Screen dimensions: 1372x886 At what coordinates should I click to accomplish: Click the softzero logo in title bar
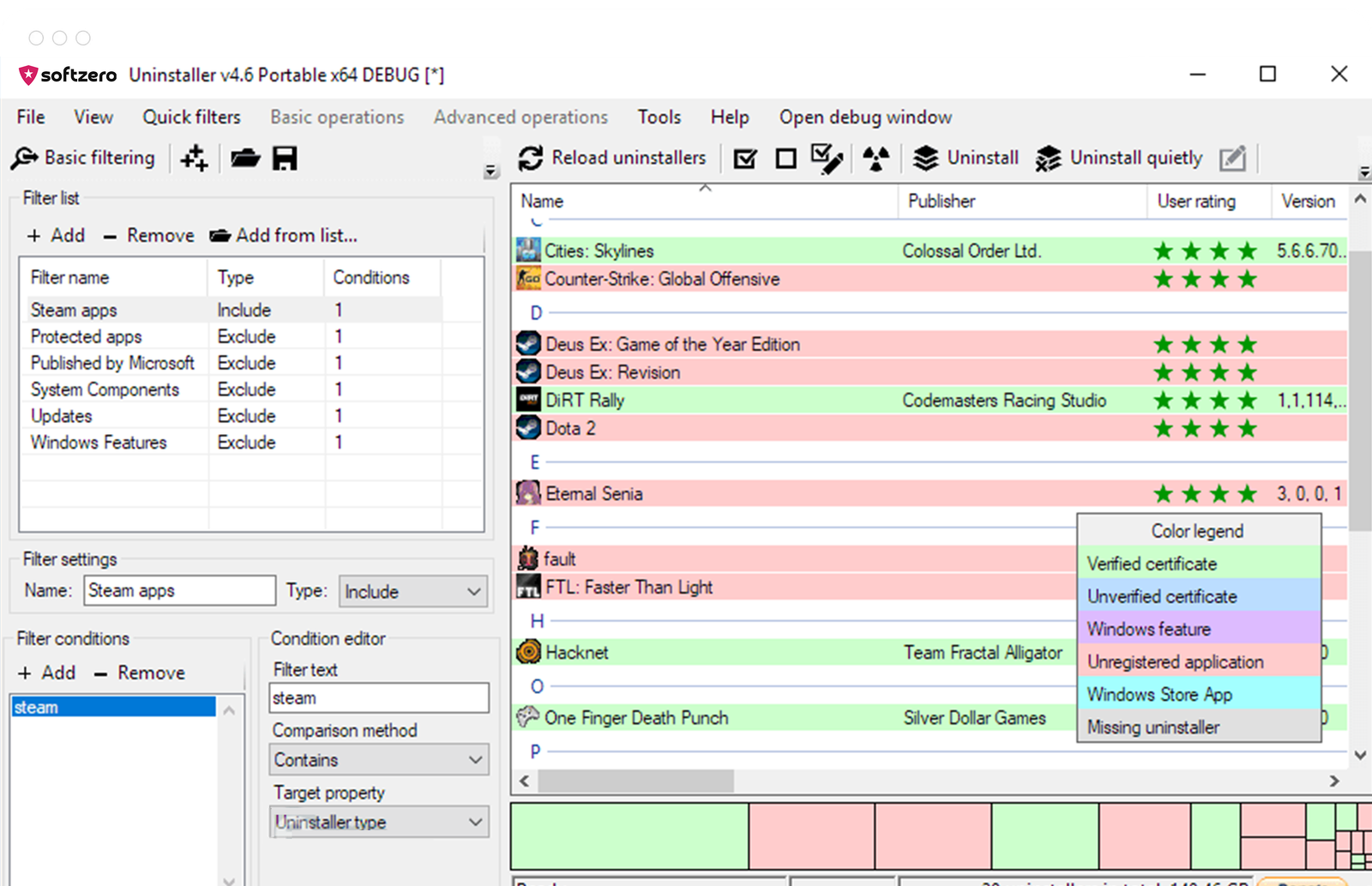(x=68, y=75)
